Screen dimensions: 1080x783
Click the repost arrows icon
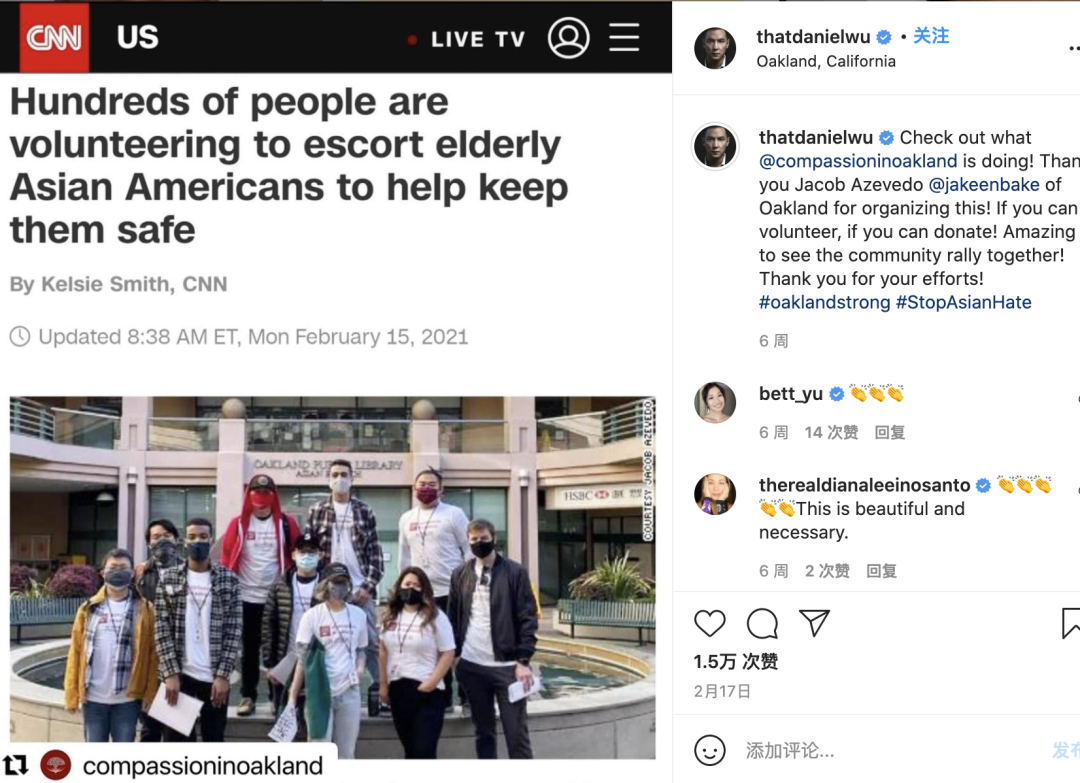tap(16, 764)
